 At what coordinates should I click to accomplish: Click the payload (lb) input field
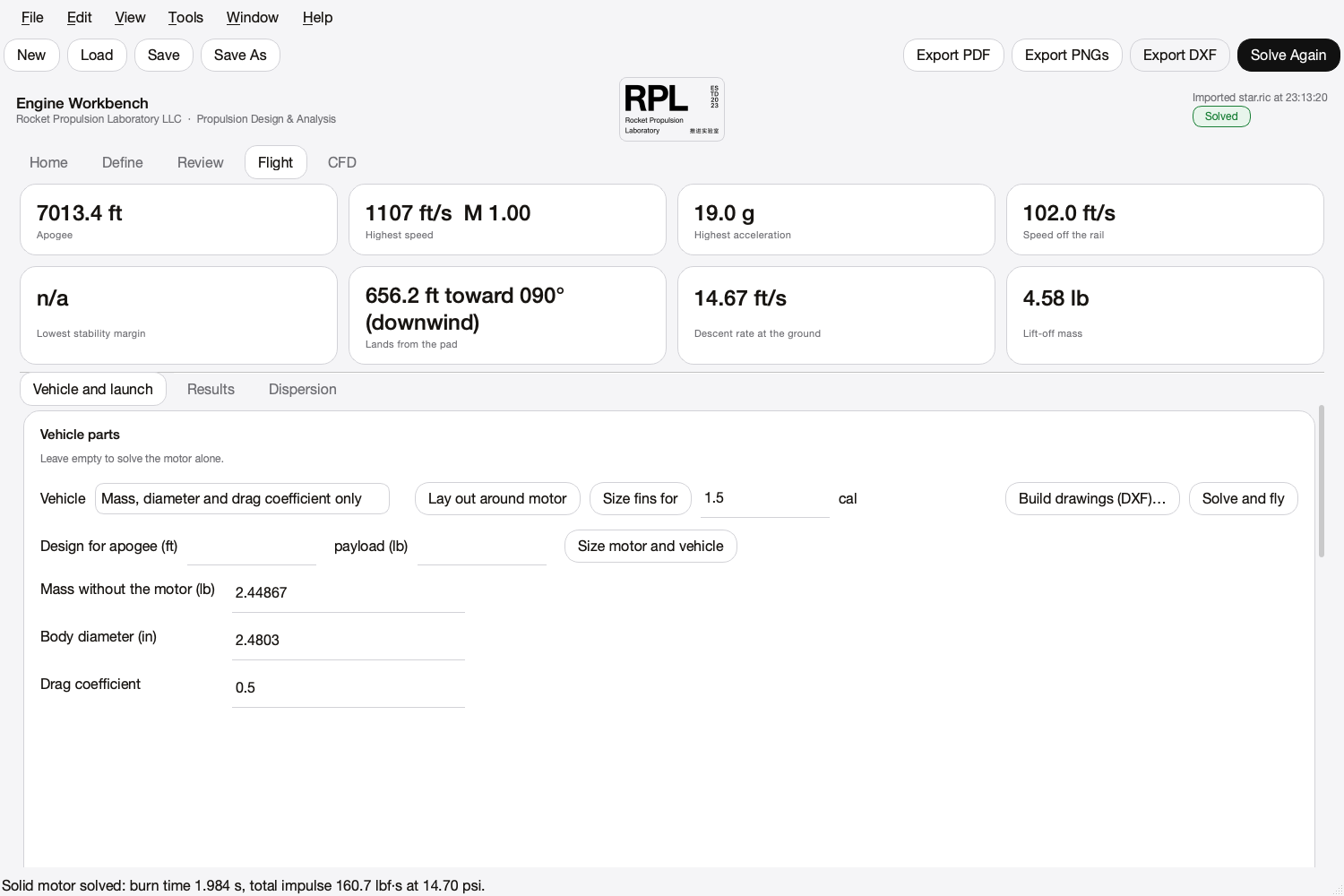click(482, 547)
